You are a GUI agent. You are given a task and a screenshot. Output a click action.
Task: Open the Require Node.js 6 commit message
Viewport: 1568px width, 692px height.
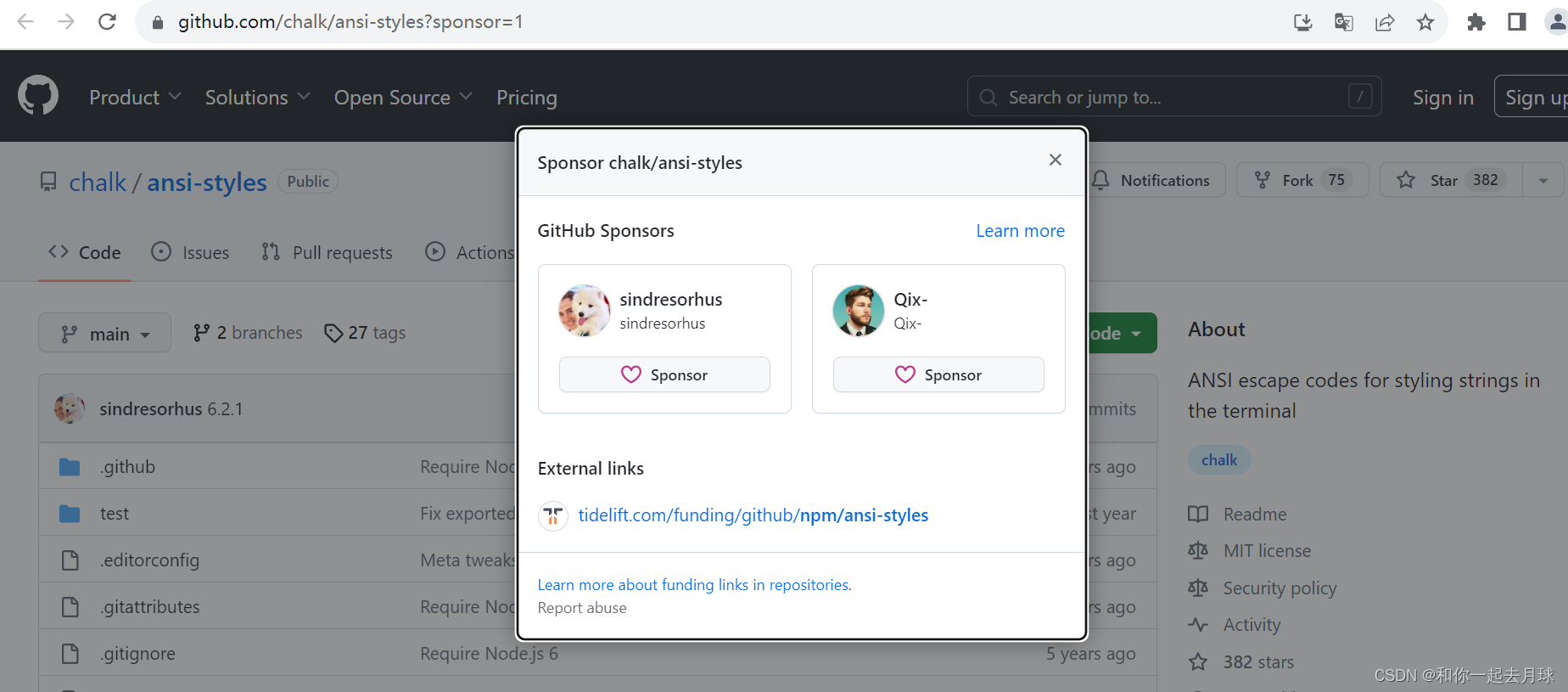click(x=489, y=654)
